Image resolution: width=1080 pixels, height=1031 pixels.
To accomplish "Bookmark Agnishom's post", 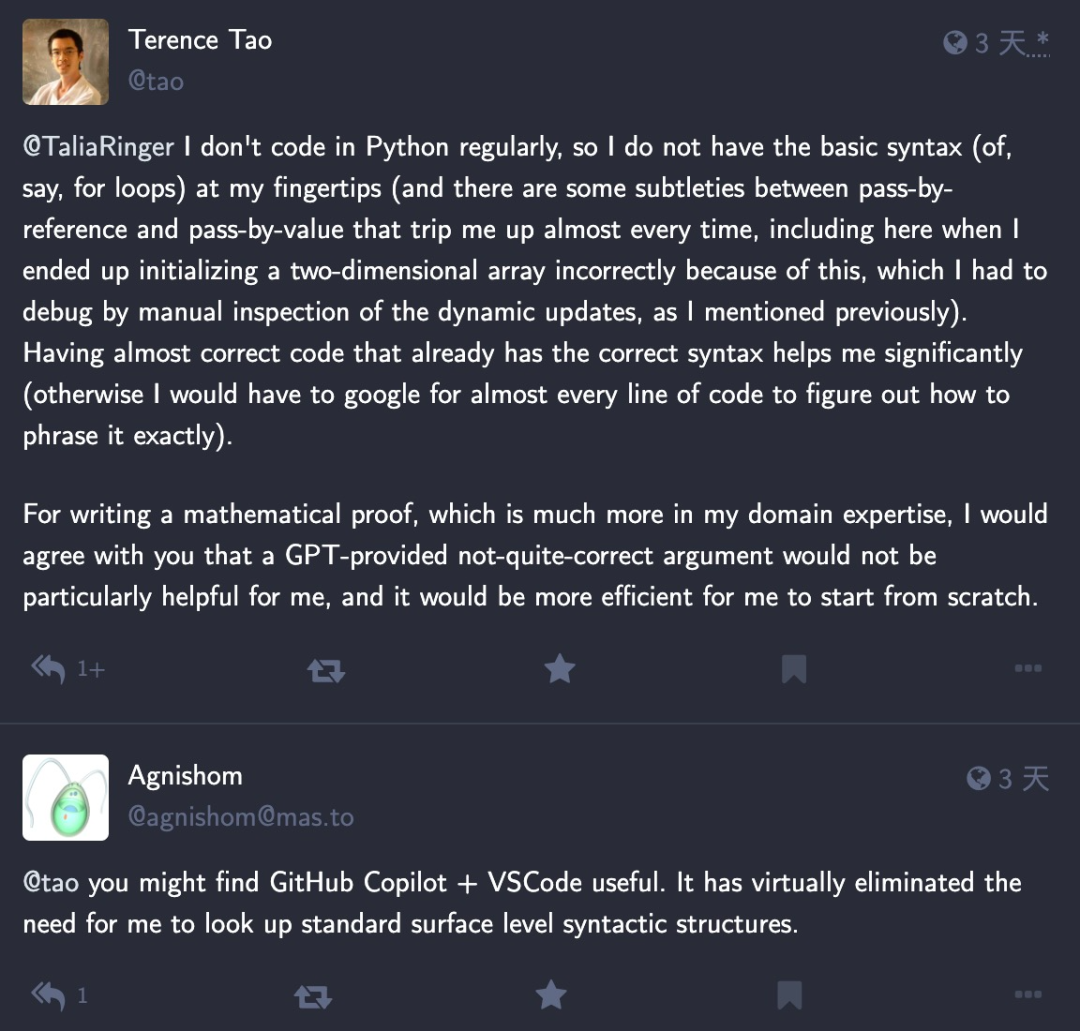I will click(x=790, y=995).
